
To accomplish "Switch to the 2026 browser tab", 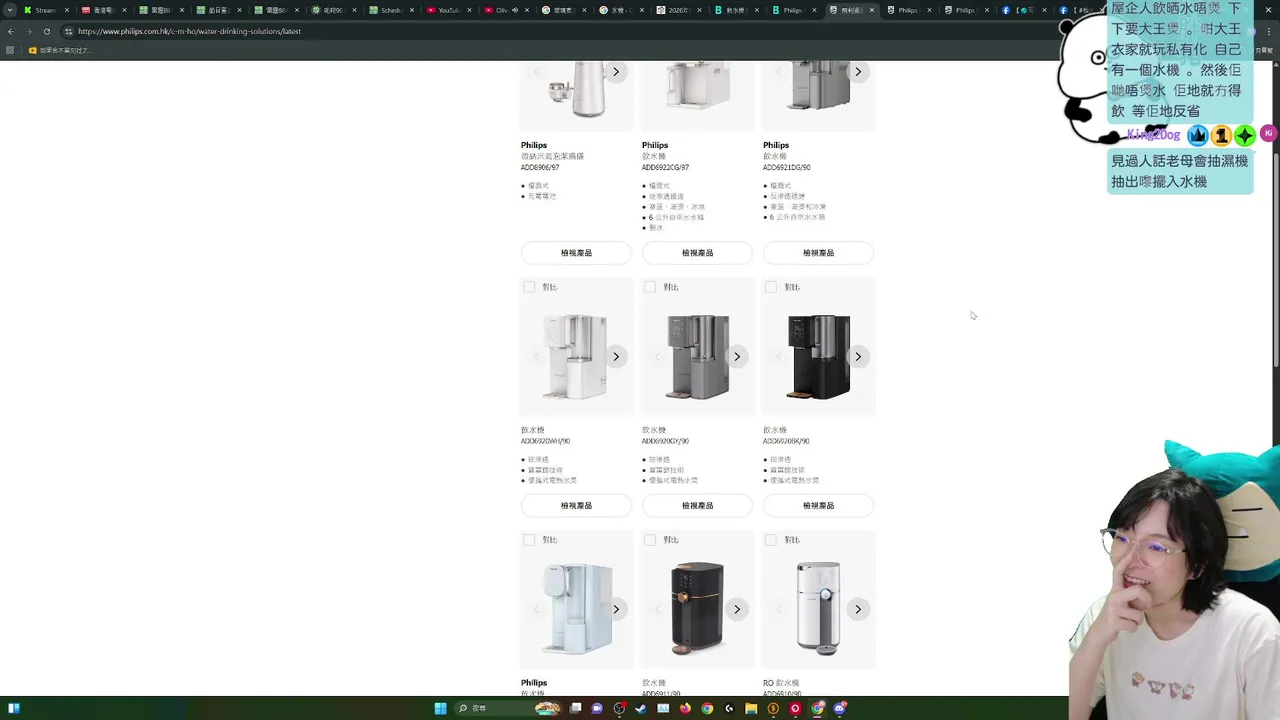I will tap(677, 10).
